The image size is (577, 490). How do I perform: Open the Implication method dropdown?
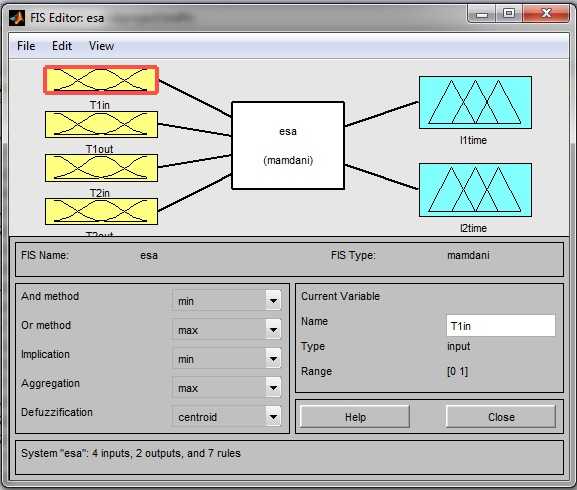coord(227,359)
